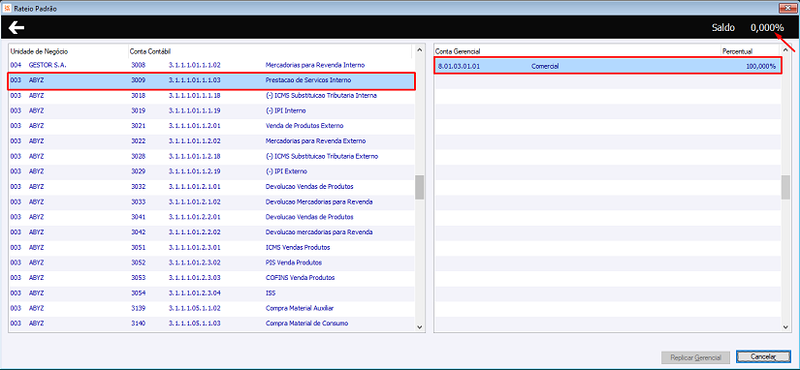The height and width of the screenshot is (370, 800).
Task: Select row Prestacao de Servicos Interno
Action: click(211, 81)
